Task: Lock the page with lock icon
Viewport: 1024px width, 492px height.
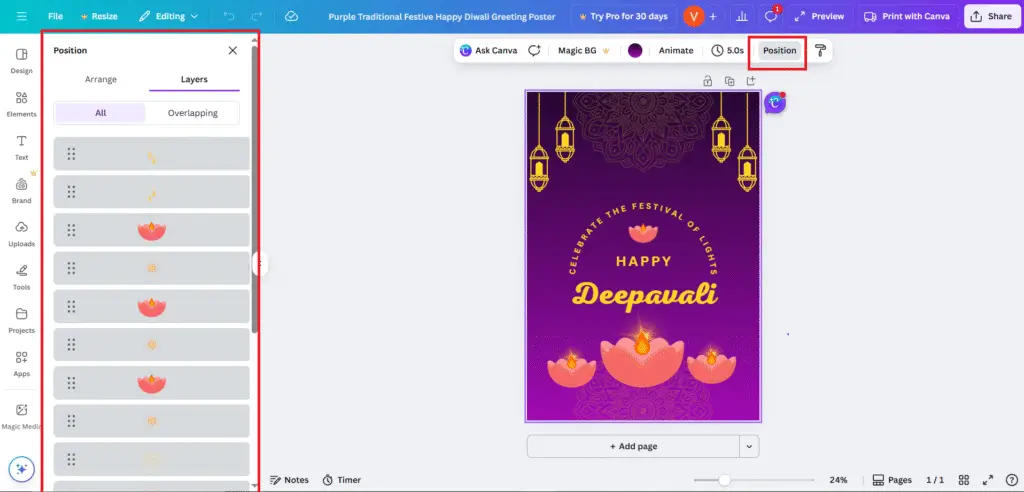Action: pyautogui.click(x=707, y=81)
